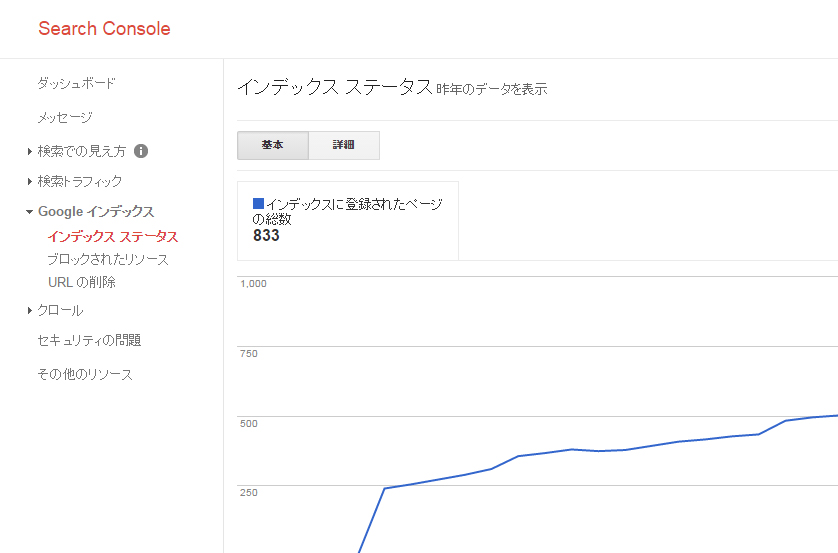Switch to the 詳細 tab
Viewport: 838px width, 553px height.
tap(344, 145)
